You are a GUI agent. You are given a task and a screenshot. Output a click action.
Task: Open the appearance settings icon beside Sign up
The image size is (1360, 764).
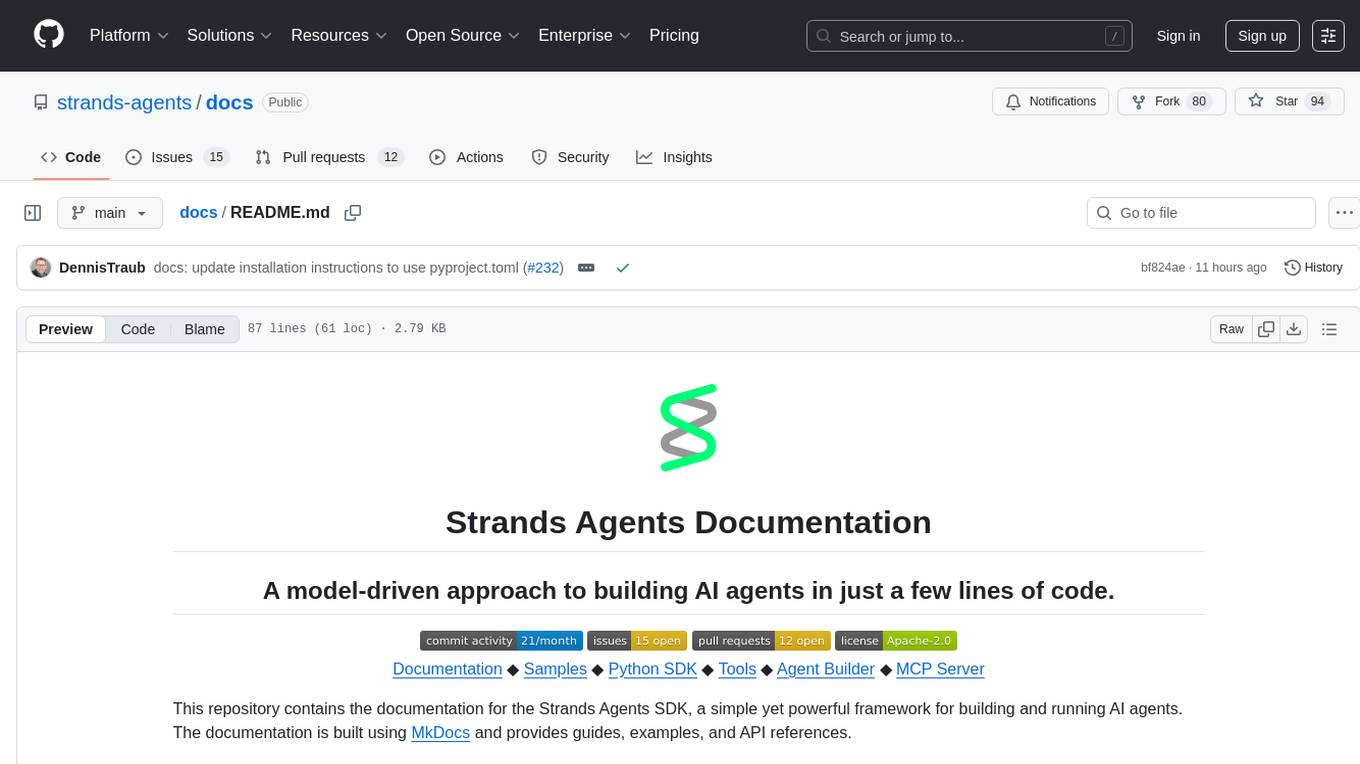(1328, 36)
